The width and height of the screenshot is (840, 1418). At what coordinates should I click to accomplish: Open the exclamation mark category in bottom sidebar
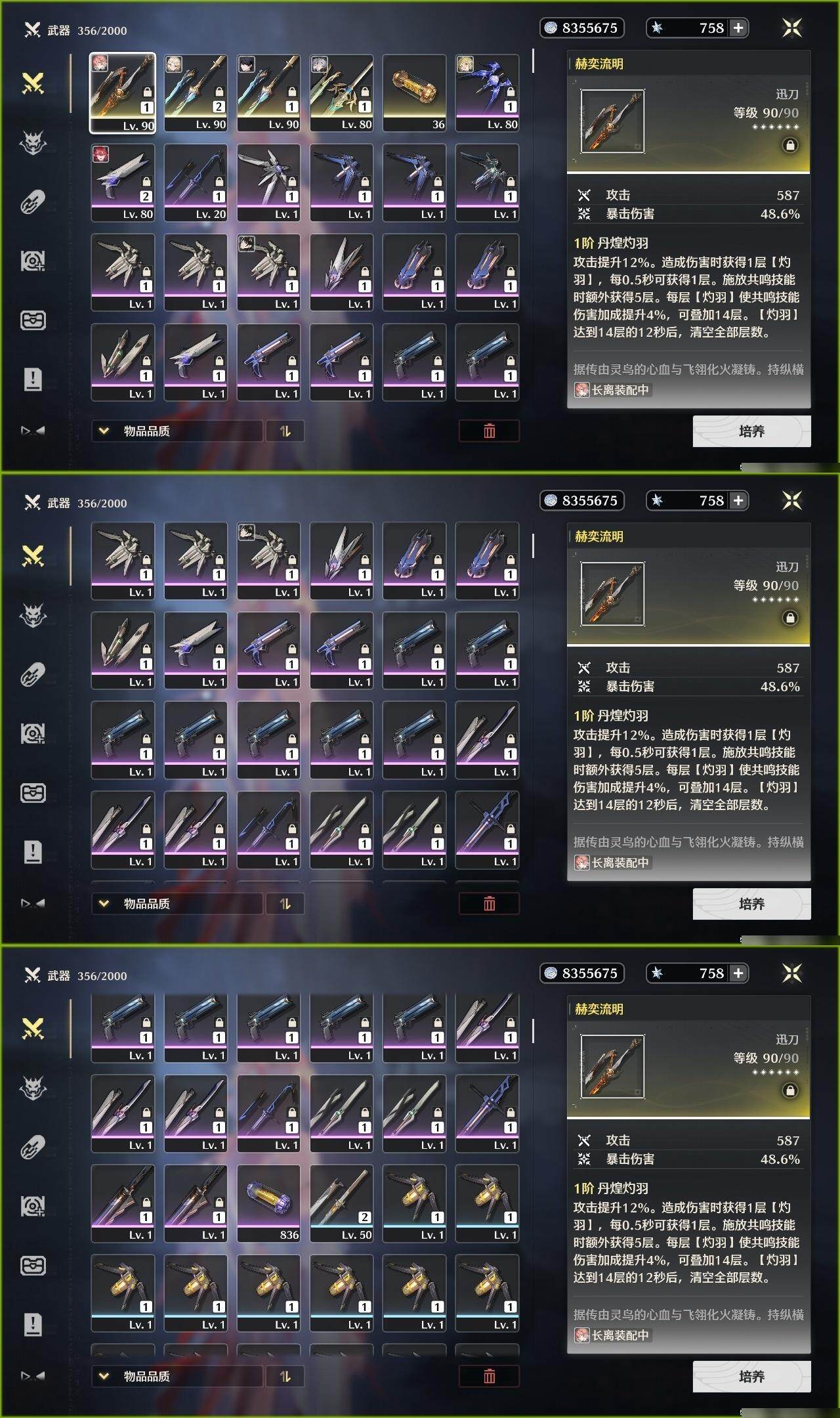click(33, 1324)
